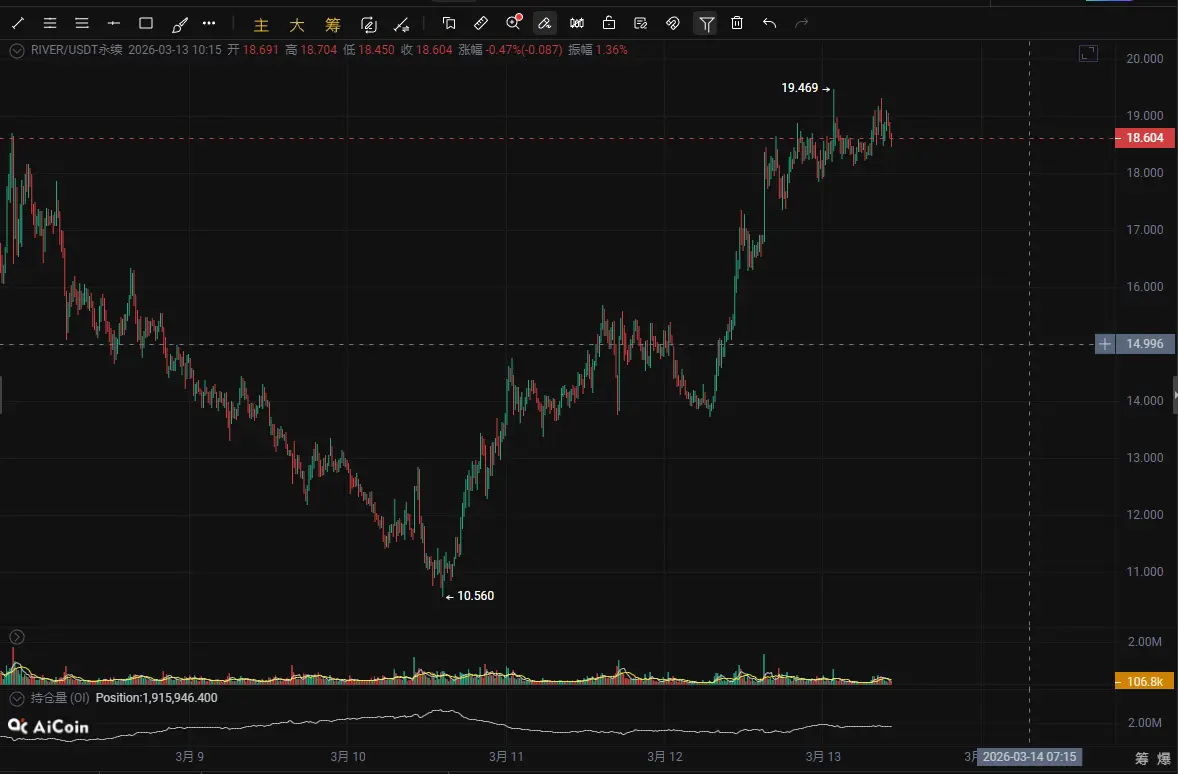This screenshot has width=1178, height=774.
Task: Click the 筹 button at bottom right
Action: pos(1142,758)
